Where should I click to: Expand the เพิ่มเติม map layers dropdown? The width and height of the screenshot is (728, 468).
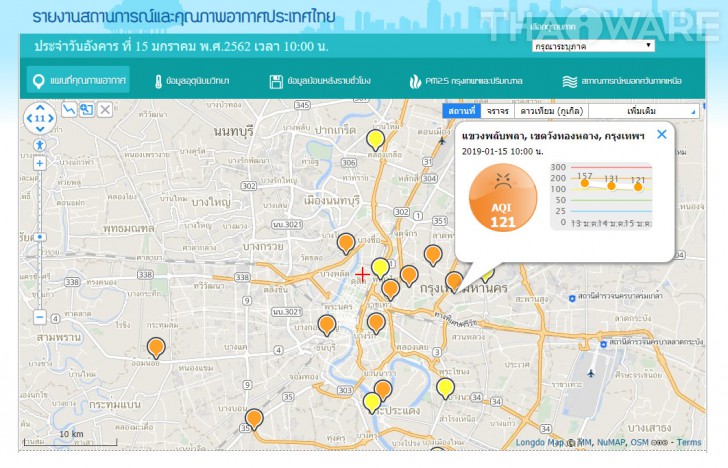644,111
